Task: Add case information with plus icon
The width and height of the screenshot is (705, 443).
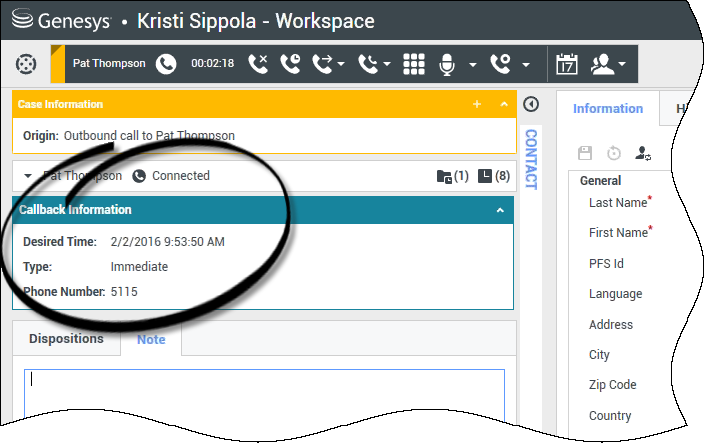Action: [477, 104]
